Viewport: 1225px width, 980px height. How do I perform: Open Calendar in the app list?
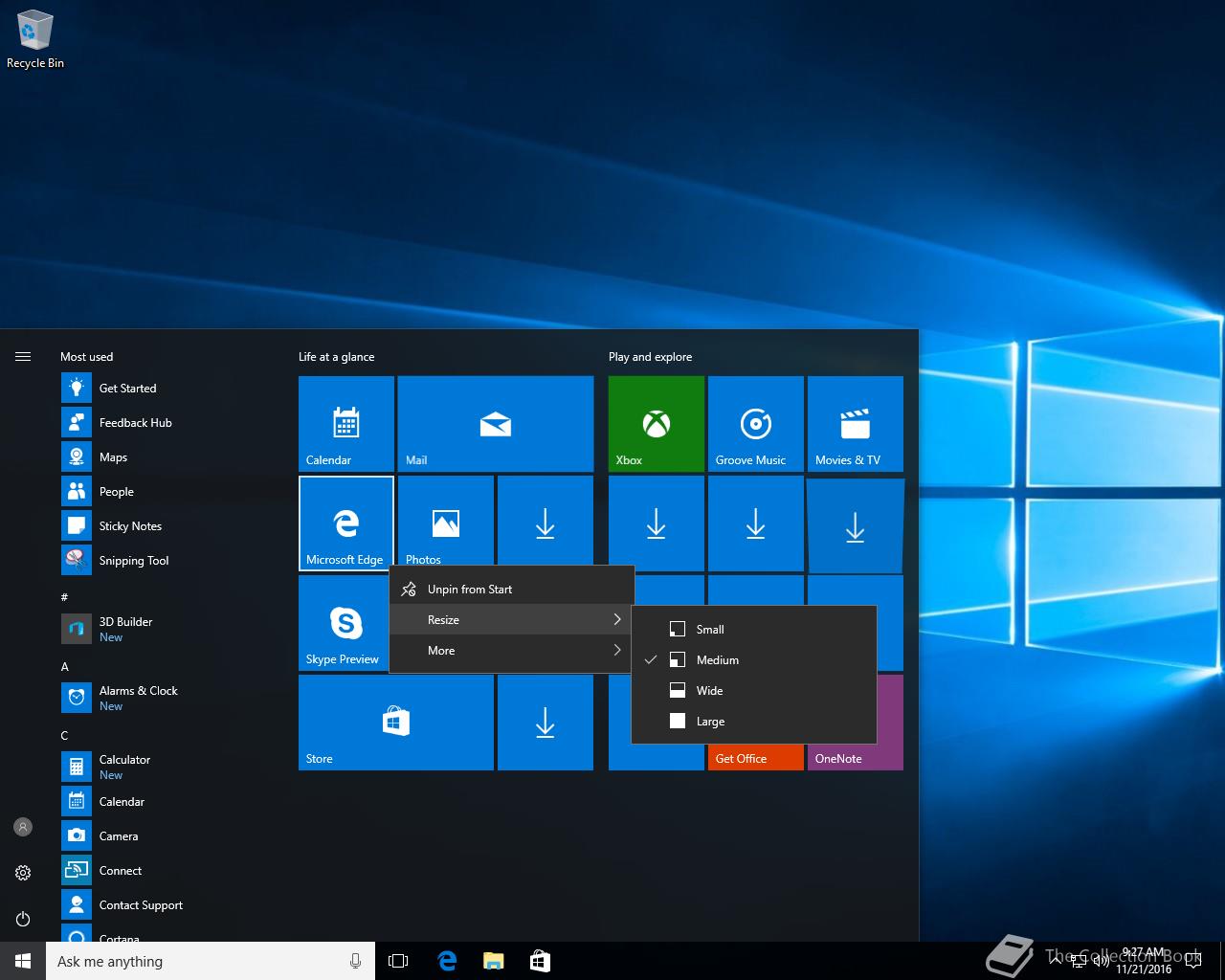(x=172, y=801)
